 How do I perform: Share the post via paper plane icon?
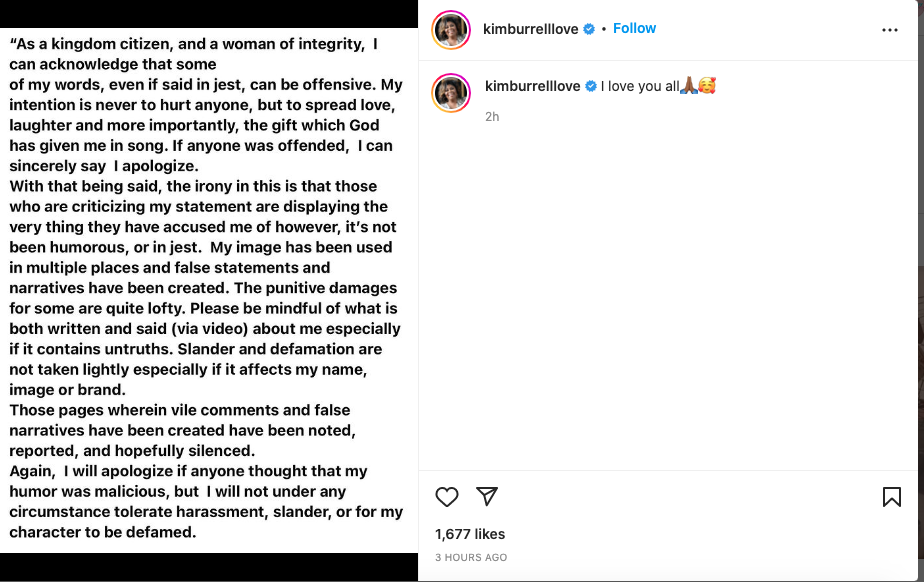point(487,497)
